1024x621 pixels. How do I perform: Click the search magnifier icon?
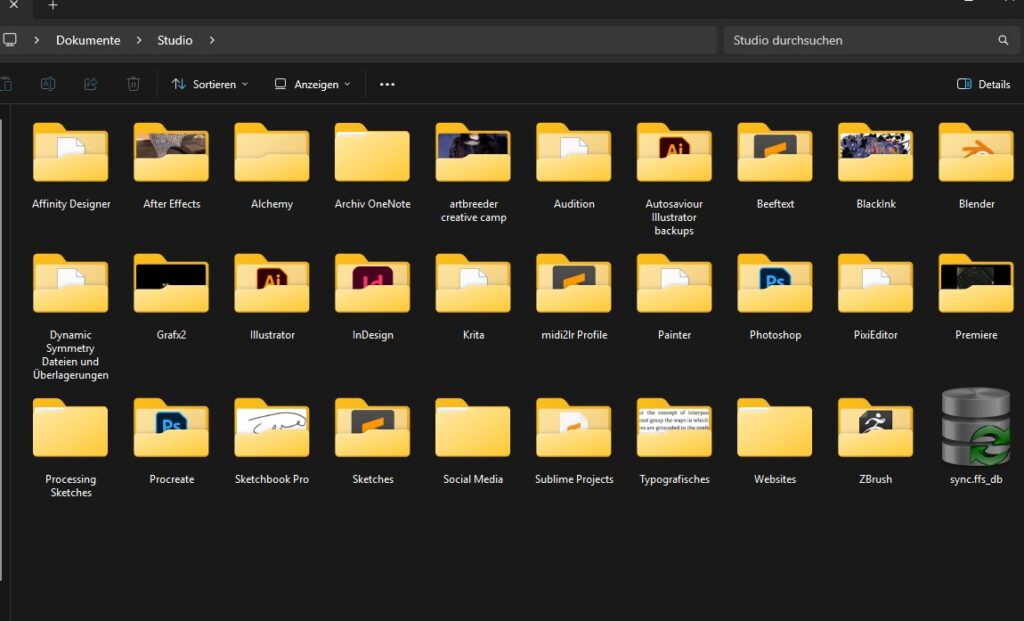(1003, 40)
